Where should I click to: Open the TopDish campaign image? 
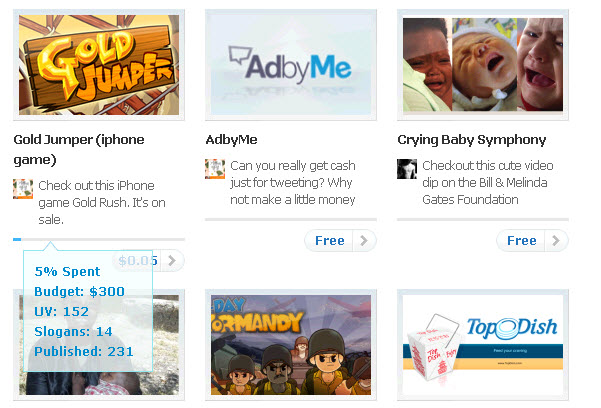483,345
